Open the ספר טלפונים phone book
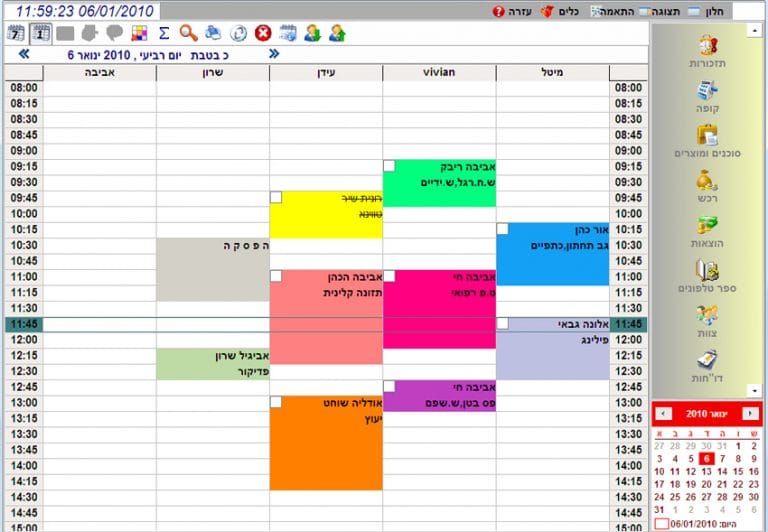This screenshot has width=768, height=532. click(x=708, y=277)
